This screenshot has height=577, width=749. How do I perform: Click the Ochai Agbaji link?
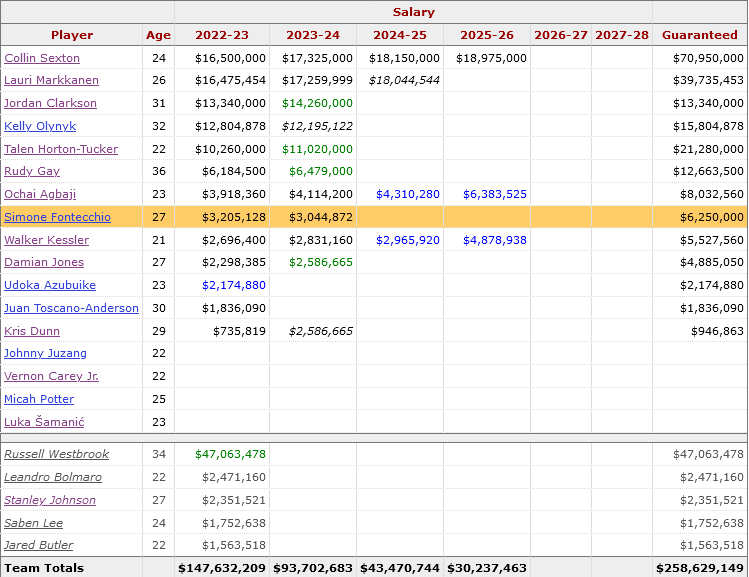coord(40,194)
